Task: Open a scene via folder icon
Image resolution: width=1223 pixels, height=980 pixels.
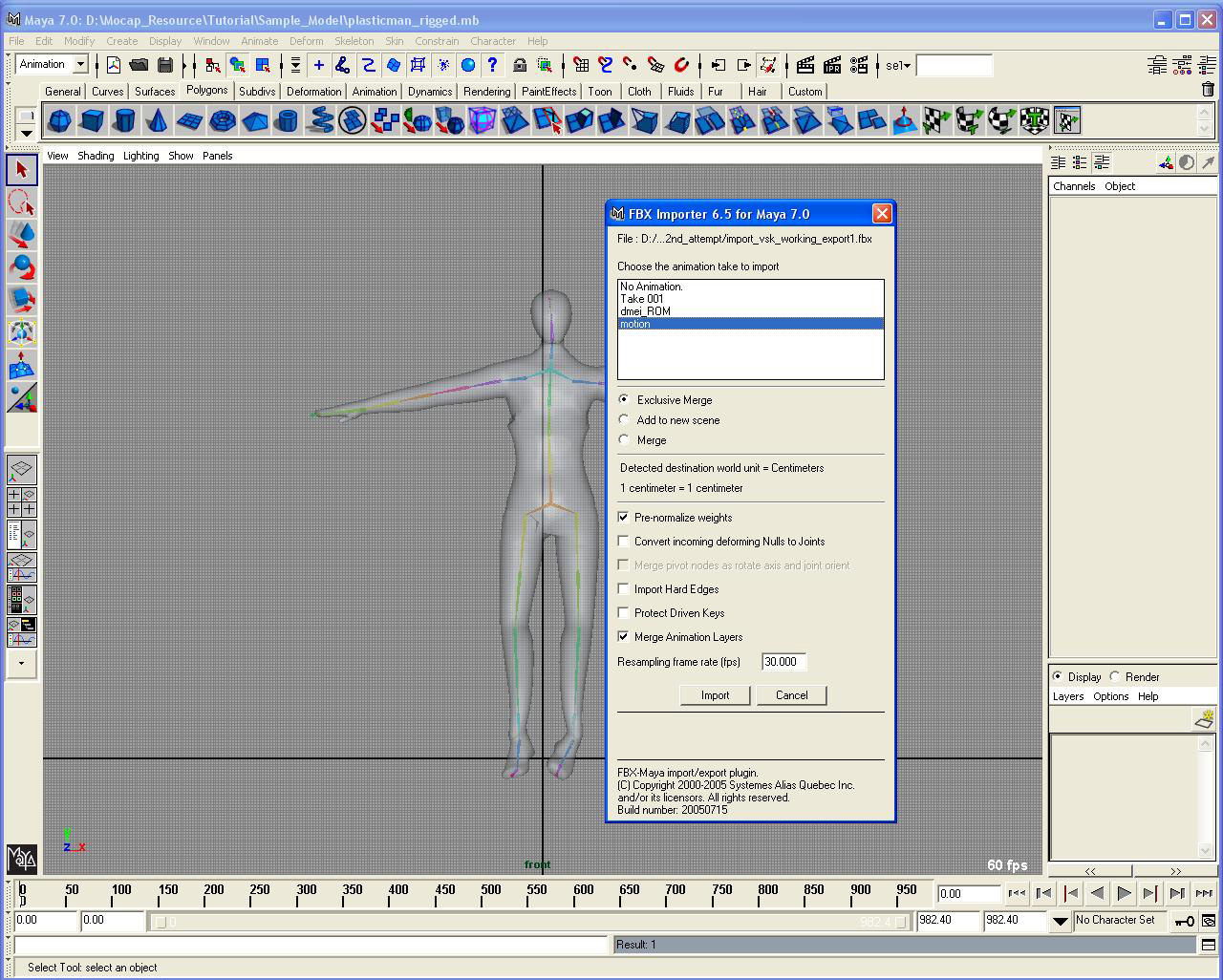Action: click(x=139, y=65)
